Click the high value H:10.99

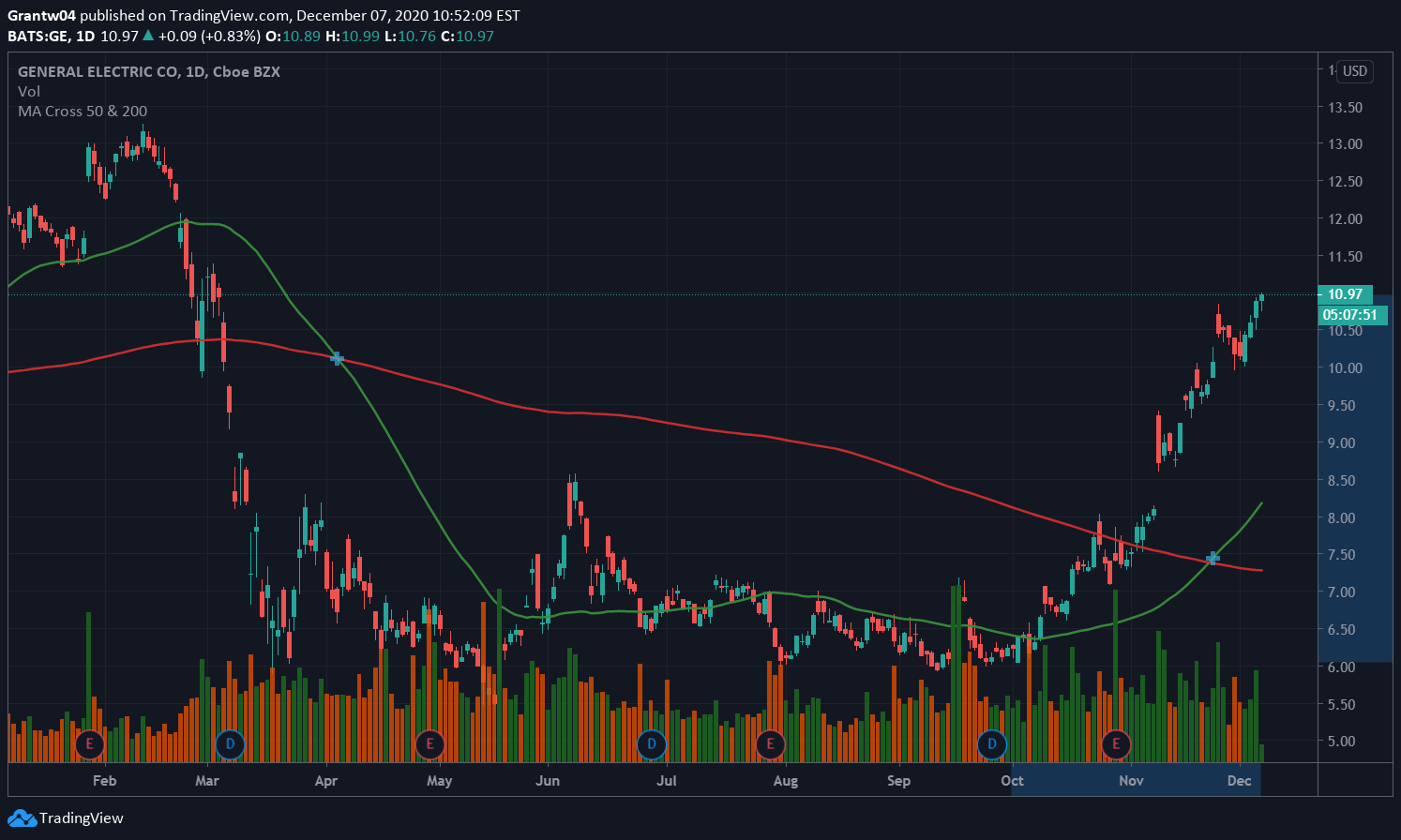353,37
